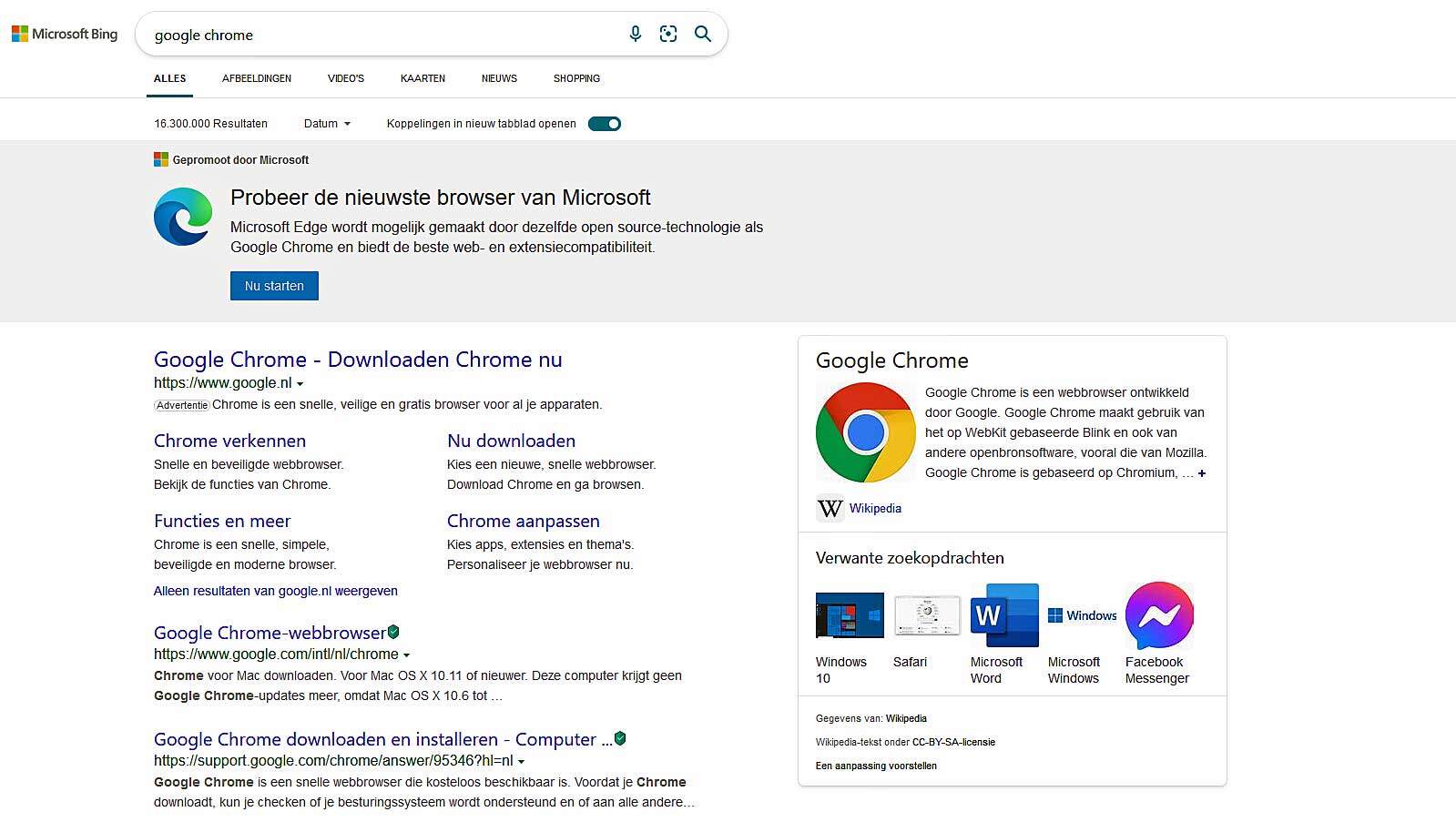Image resolution: width=1456 pixels, height=822 pixels.
Task: Click the Microsoft Bing logo
Action: pos(65,34)
